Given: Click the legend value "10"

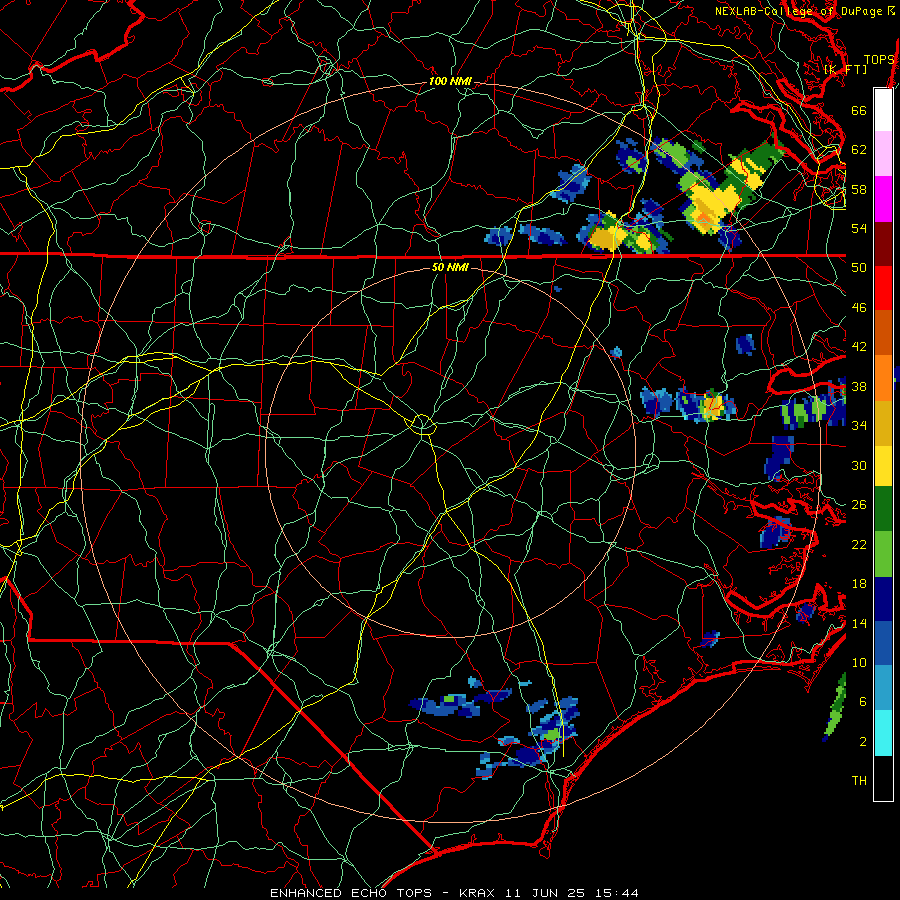Looking at the screenshot, I should [859, 662].
